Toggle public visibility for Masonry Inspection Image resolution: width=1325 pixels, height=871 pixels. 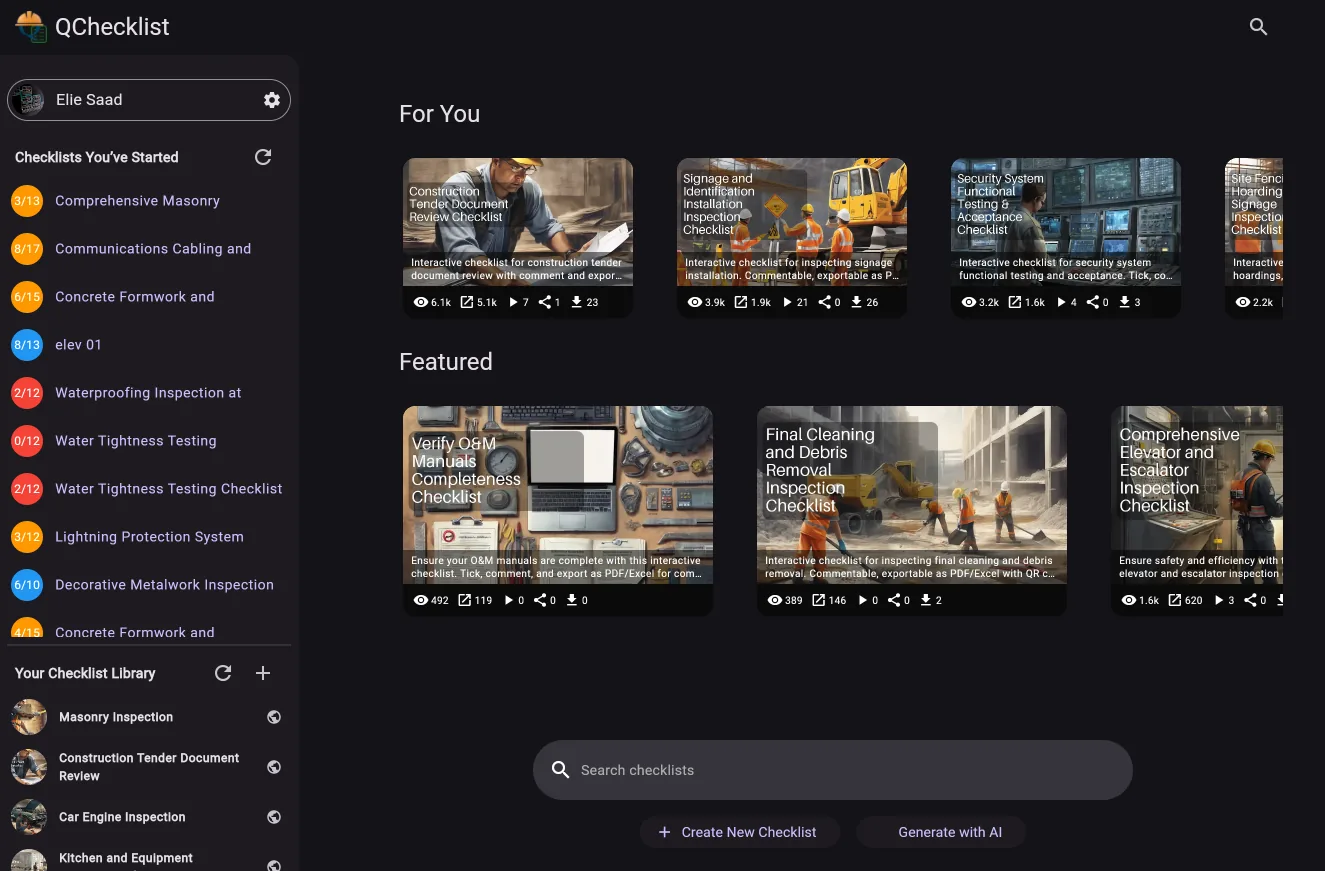[x=274, y=717]
